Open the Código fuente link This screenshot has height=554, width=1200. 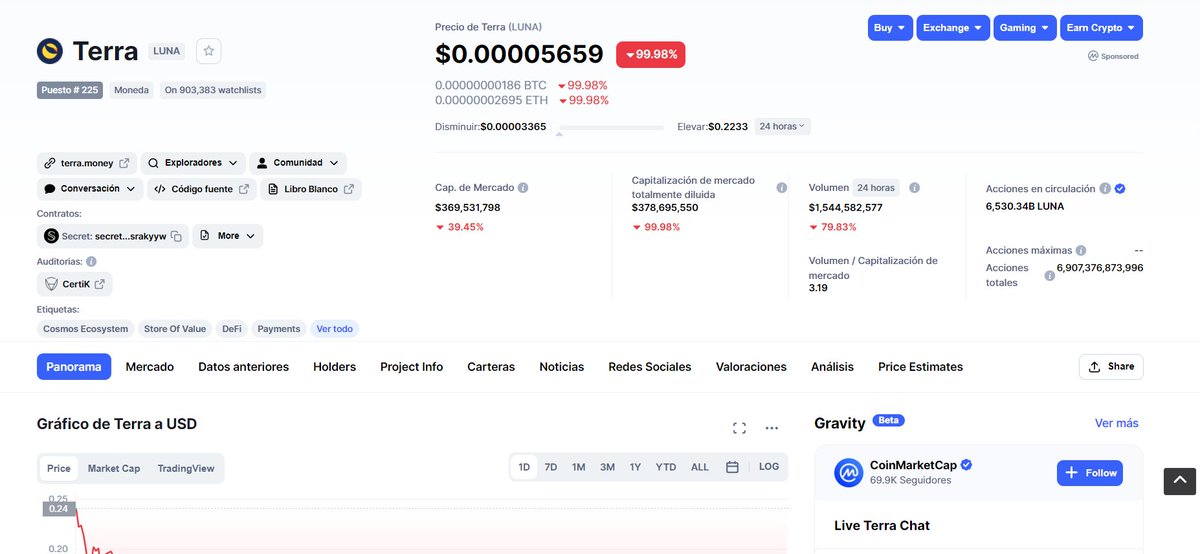click(x=202, y=189)
